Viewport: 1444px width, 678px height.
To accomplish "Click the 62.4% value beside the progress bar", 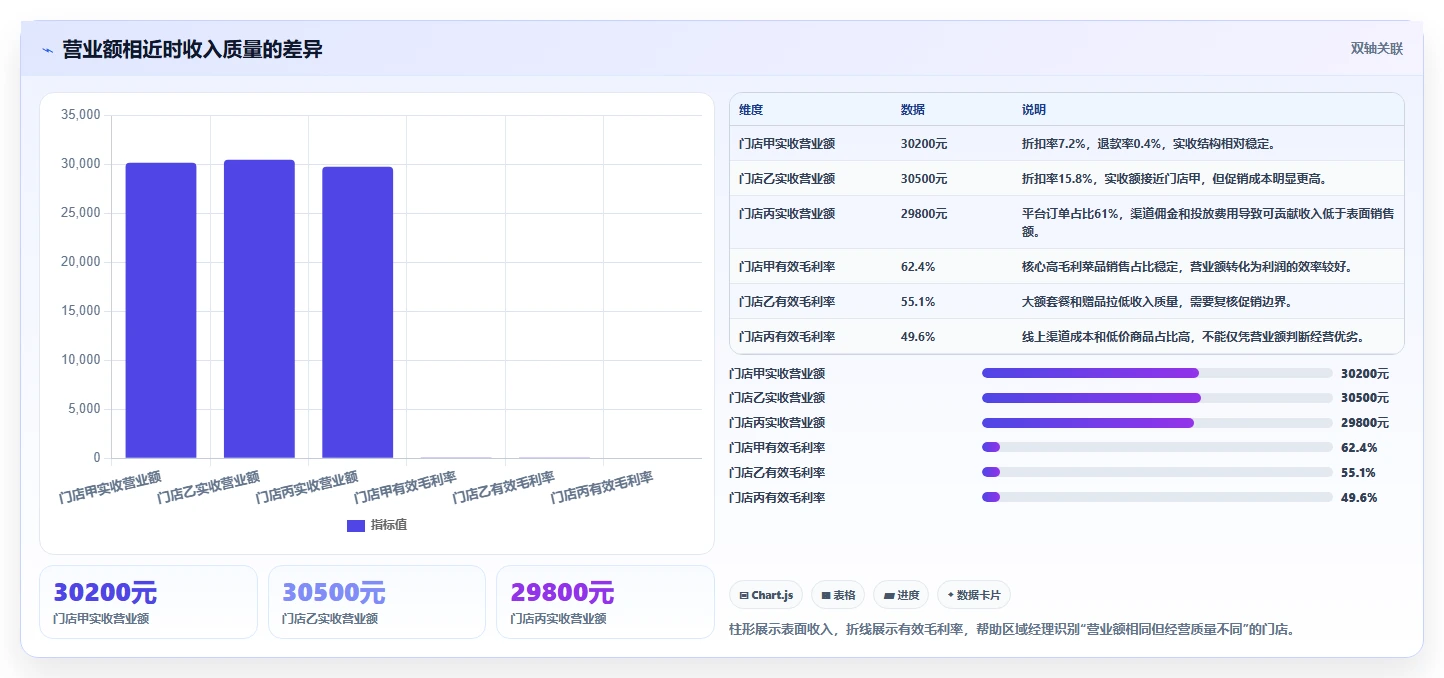I will pos(1359,448).
